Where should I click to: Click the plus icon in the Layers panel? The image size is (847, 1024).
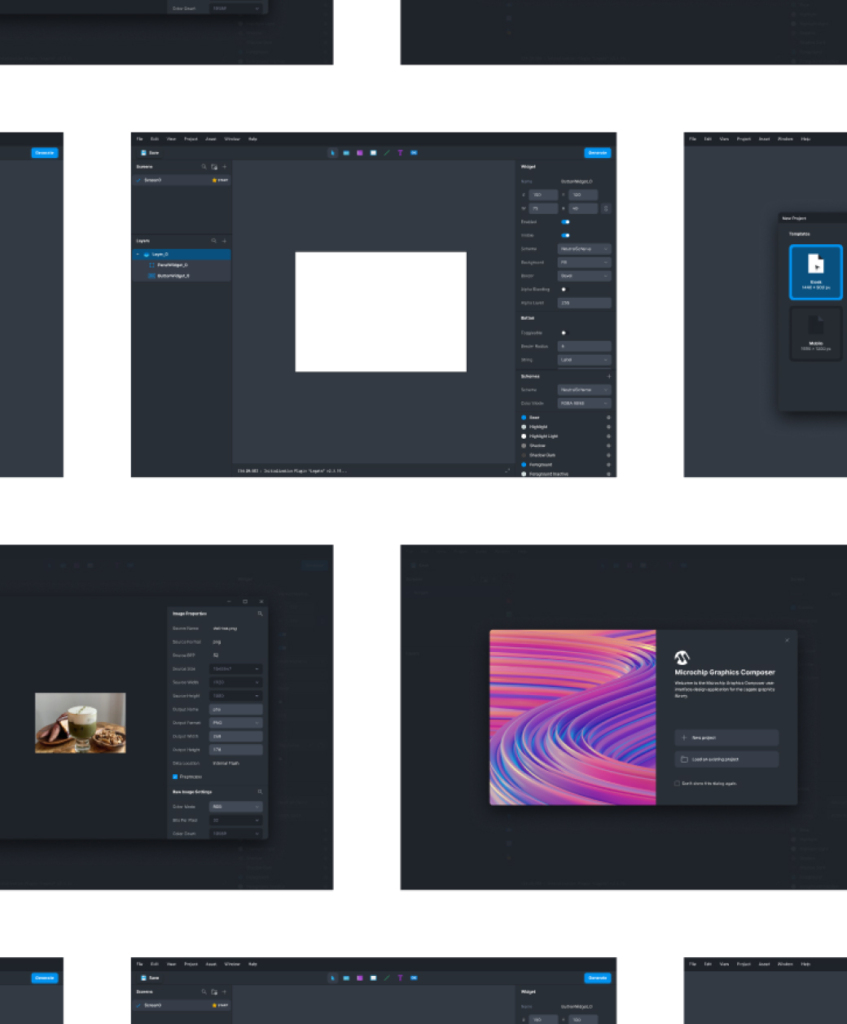tap(224, 241)
